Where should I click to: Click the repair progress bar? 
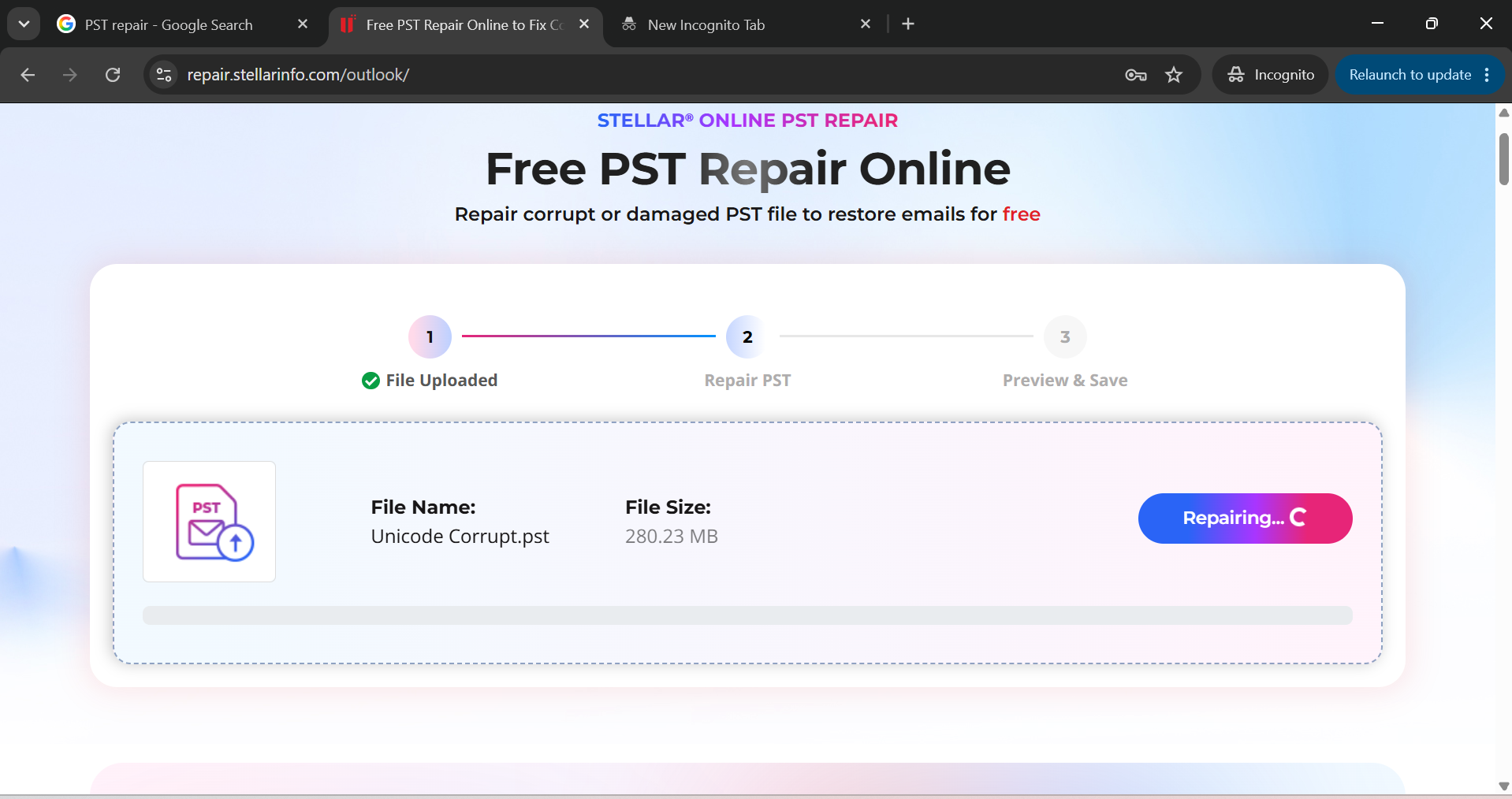[x=747, y=615]
